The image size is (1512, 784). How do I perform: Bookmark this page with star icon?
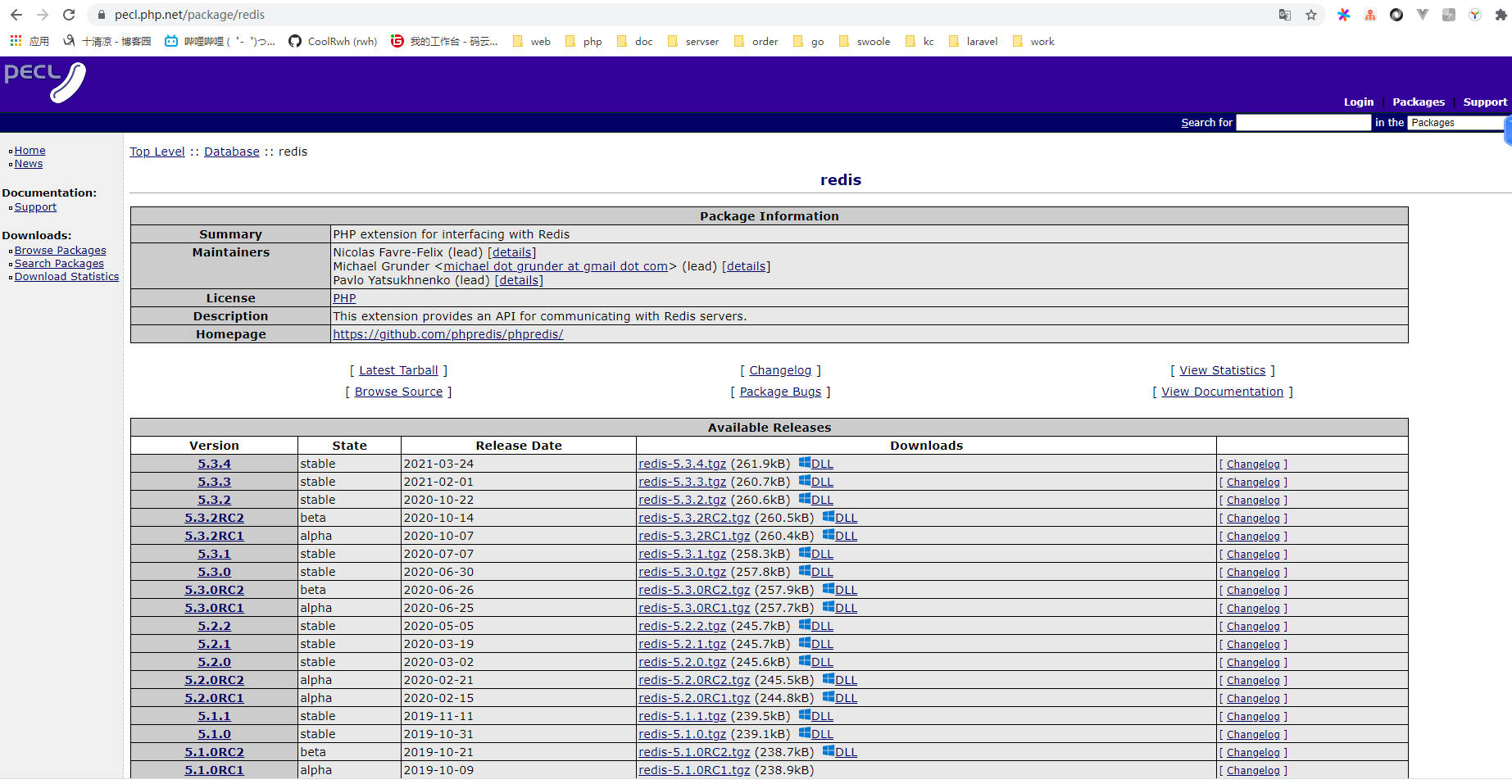click(1311, 15)
